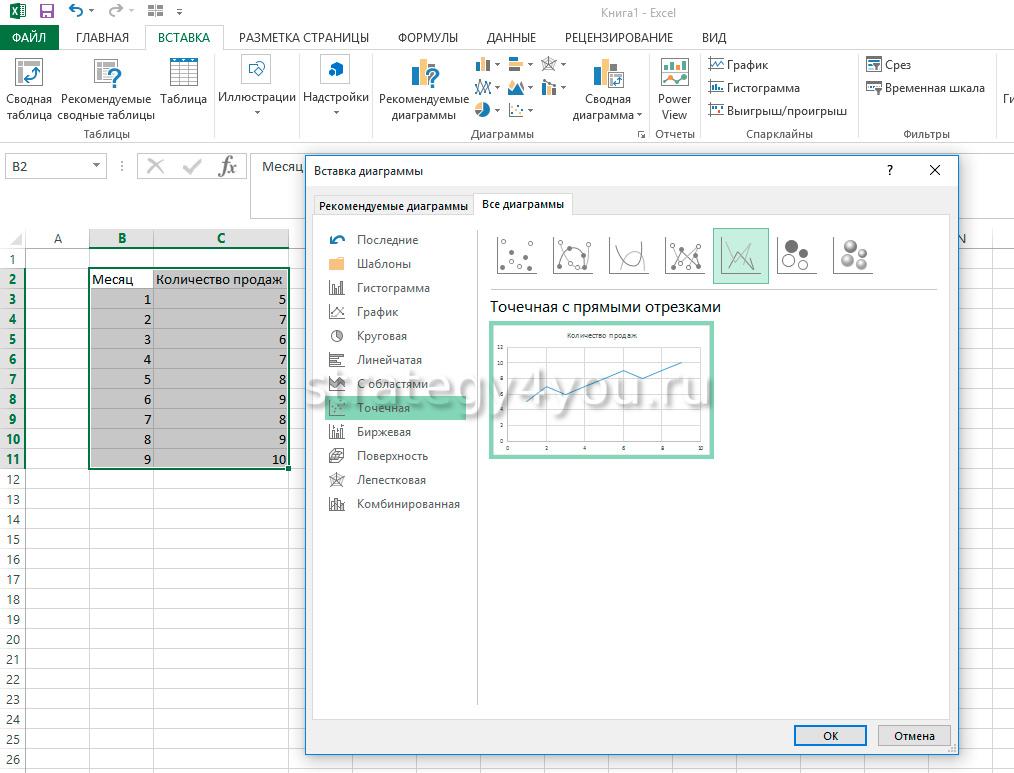Click the Срез slicer icon
1014x773 pixels.
click(874, 65)
